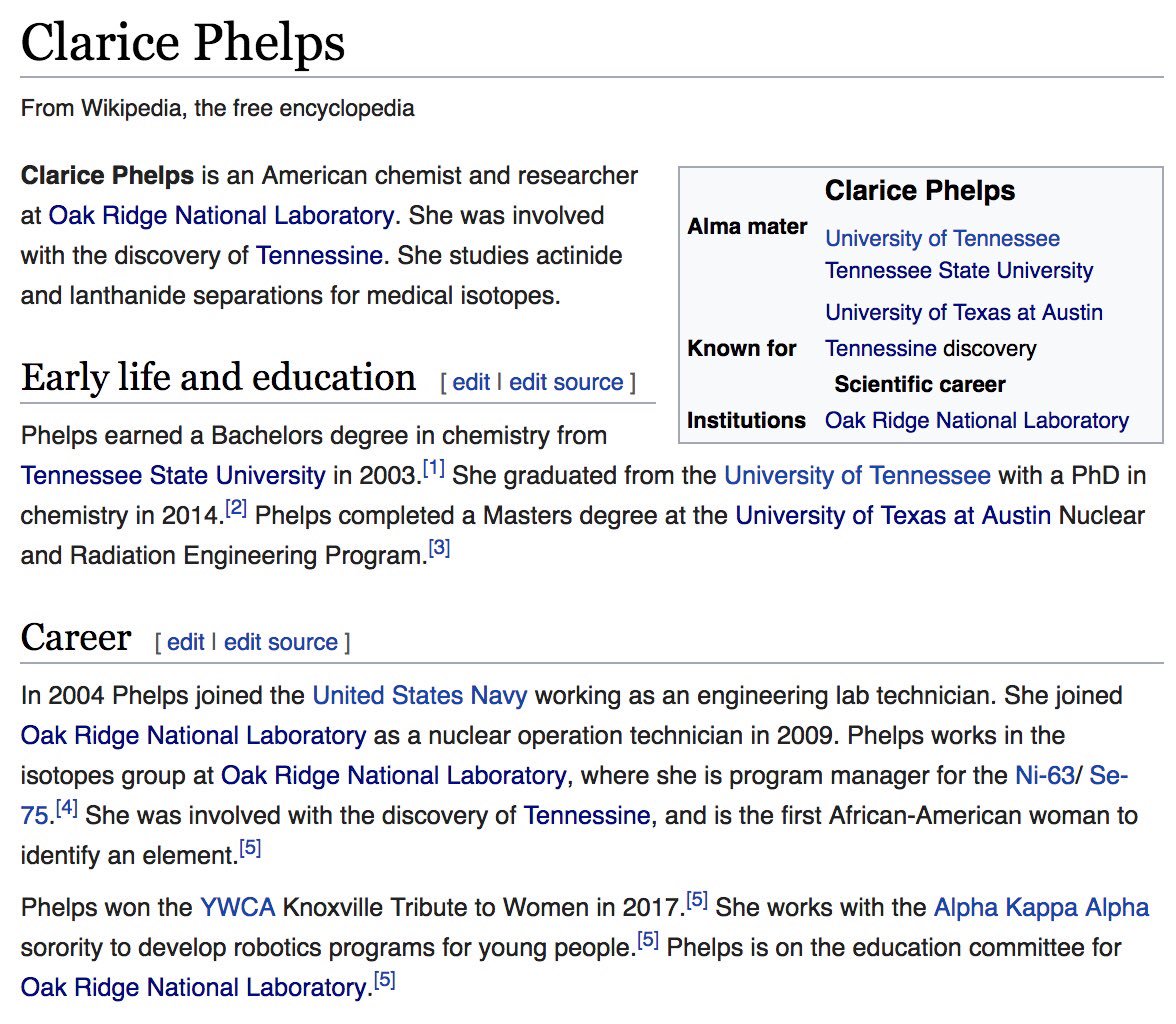Click 'From Wikipedia, the free encyclopedia' tagline

click(x=218, y=108)
